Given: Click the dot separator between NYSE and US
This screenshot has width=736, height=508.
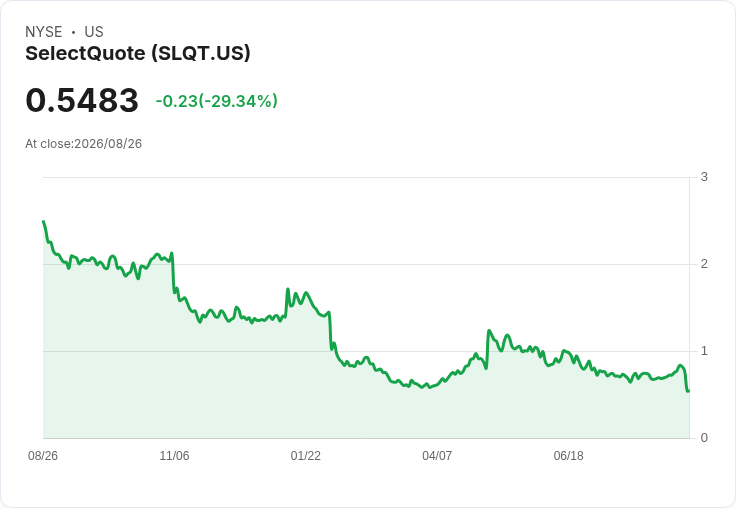Looking at the screenshot, I should click(x=73, y=32).
